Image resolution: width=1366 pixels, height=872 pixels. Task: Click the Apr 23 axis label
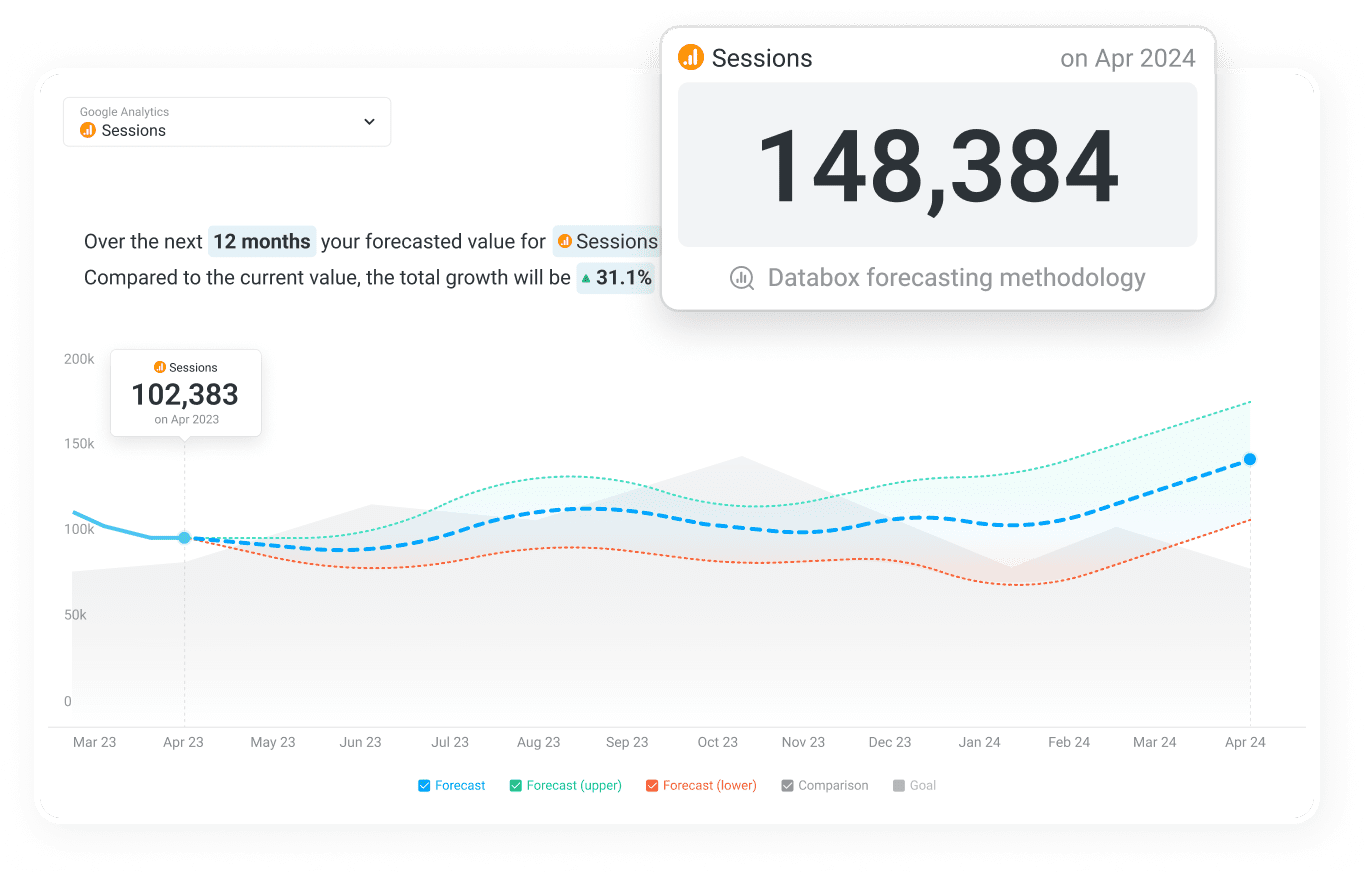coord(184,742)
